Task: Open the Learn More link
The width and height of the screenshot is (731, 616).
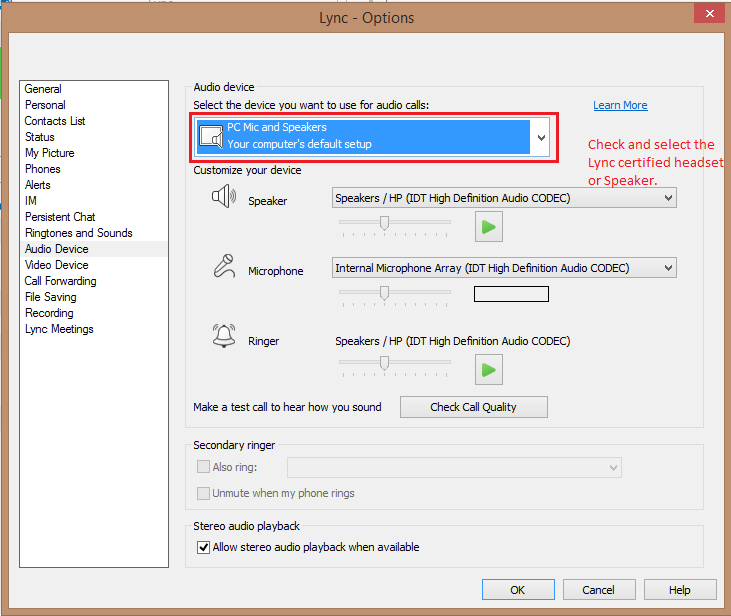Action: click(620, 105)
